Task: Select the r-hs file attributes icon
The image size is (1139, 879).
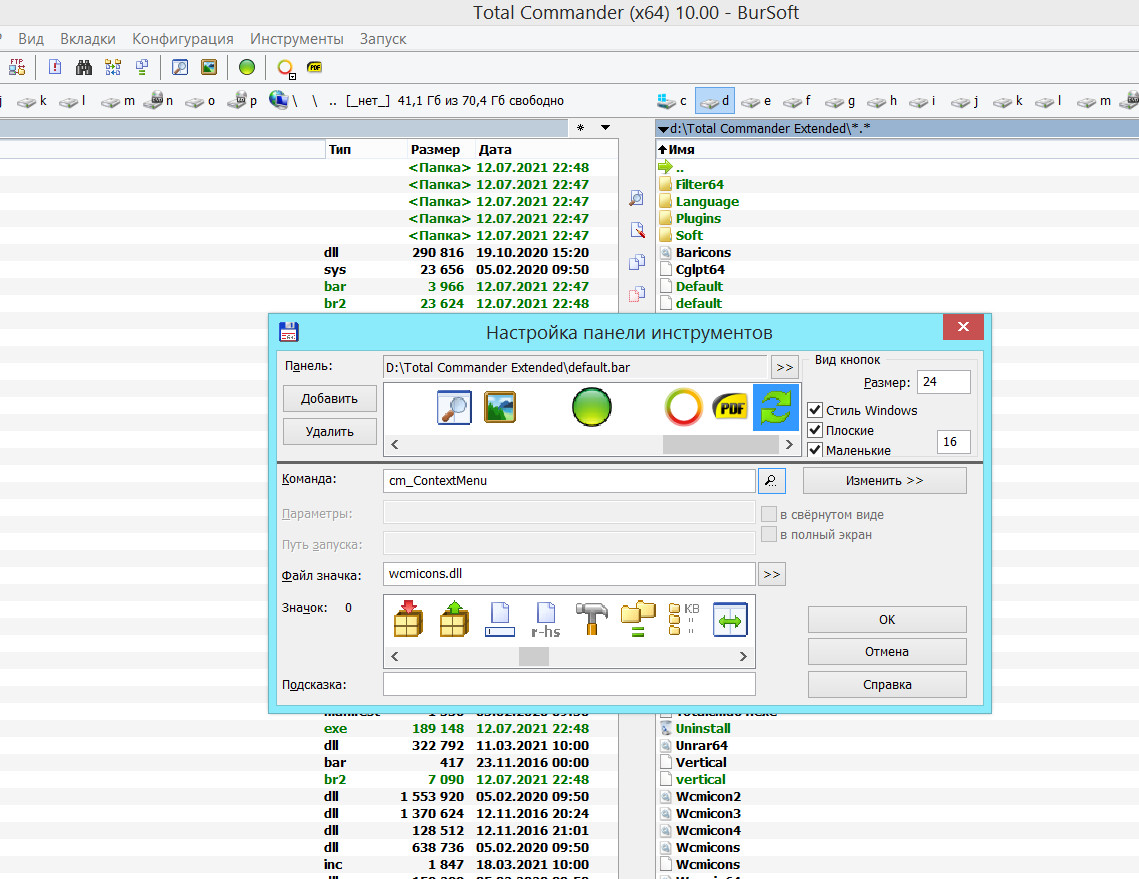Action: pos(545,619)
